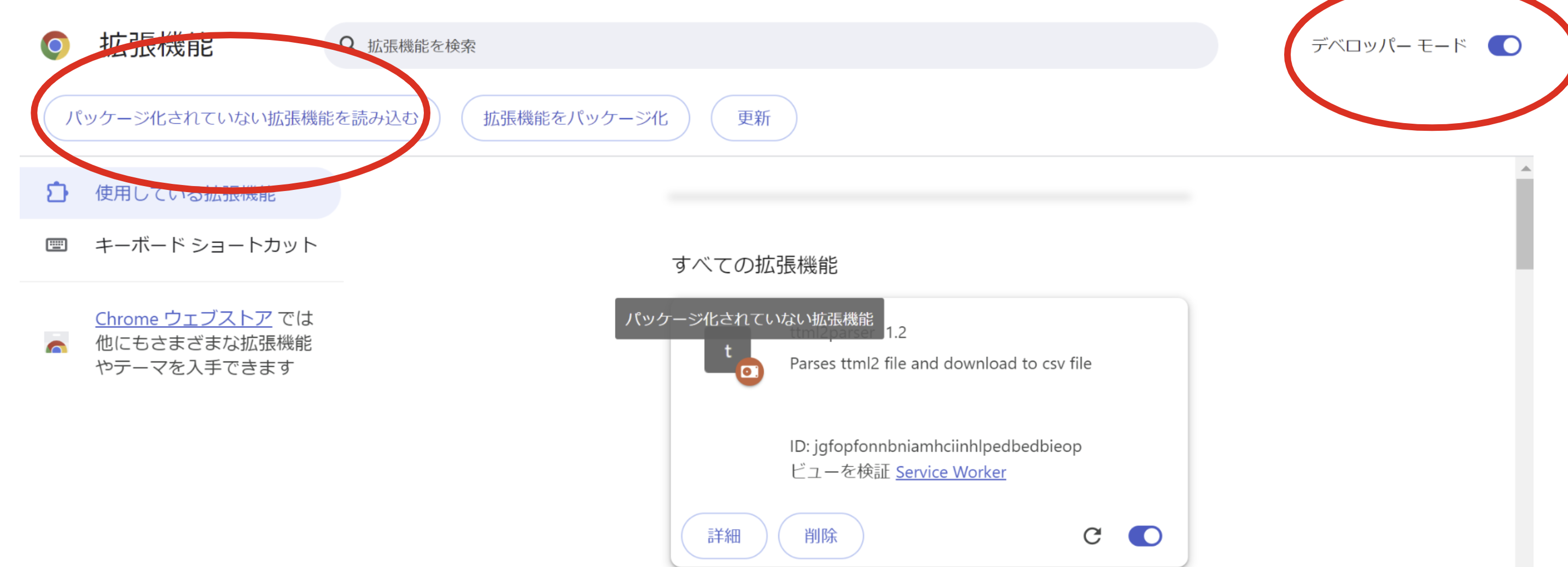Load unpacked via パッケージ化されていない拡張機能を読み込む

(242, 118)
